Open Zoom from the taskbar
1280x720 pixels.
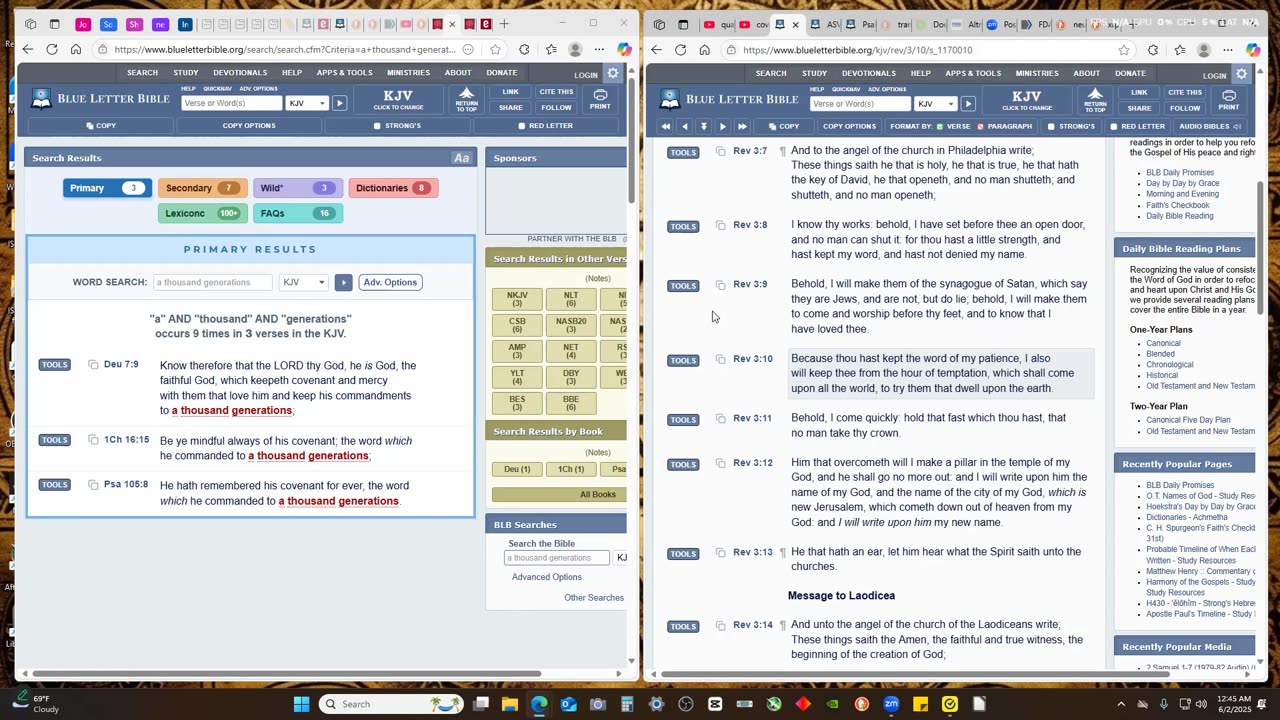click(x=891, y=704)
